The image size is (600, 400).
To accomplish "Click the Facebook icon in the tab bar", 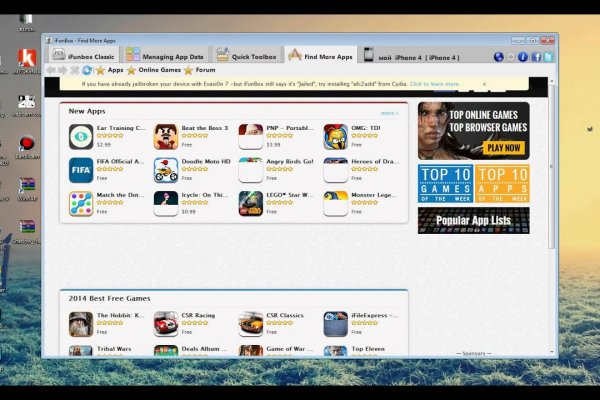I will pos(536,57).
